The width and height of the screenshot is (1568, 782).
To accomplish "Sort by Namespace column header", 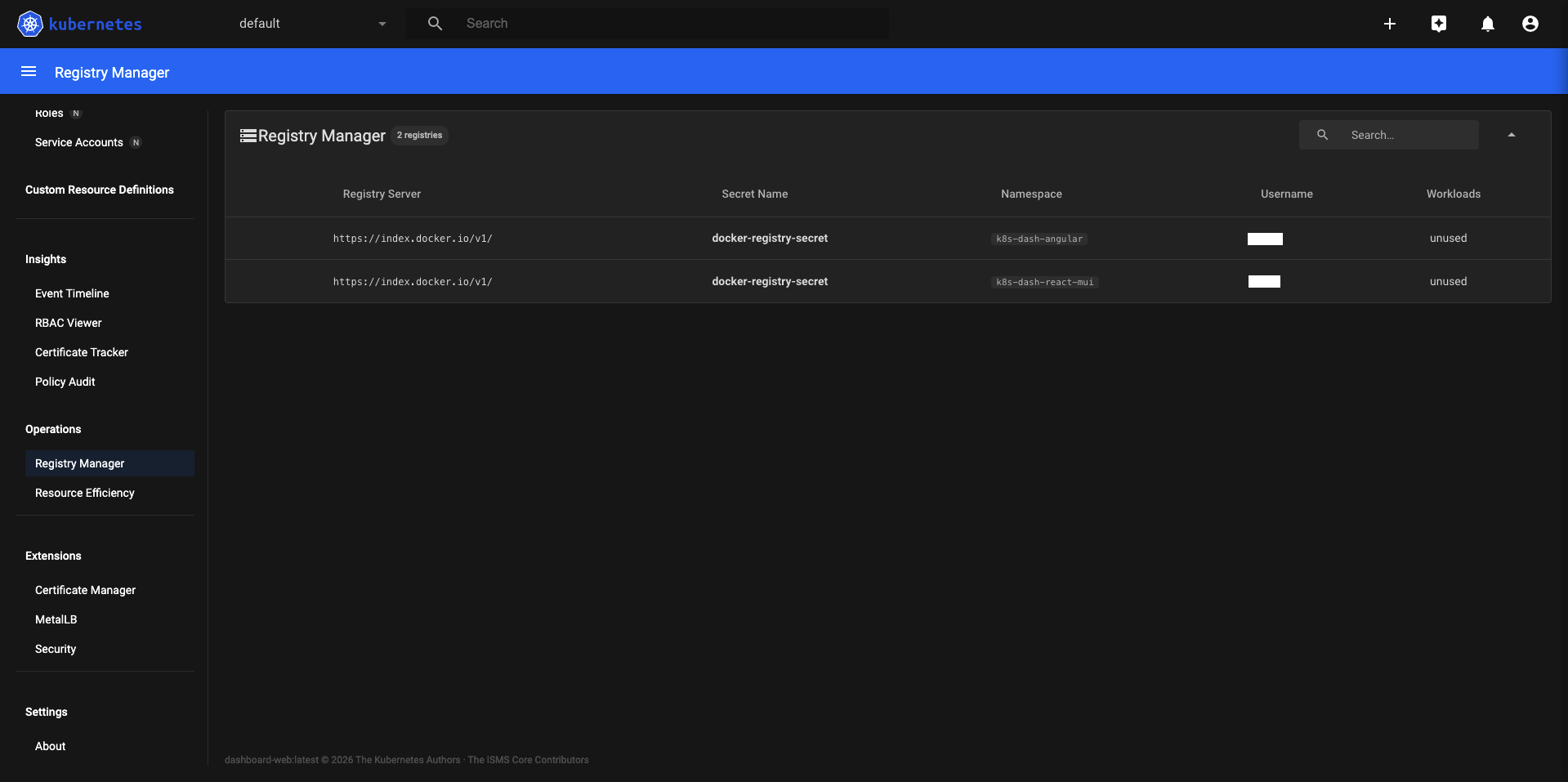I will tap(1031, 194).
